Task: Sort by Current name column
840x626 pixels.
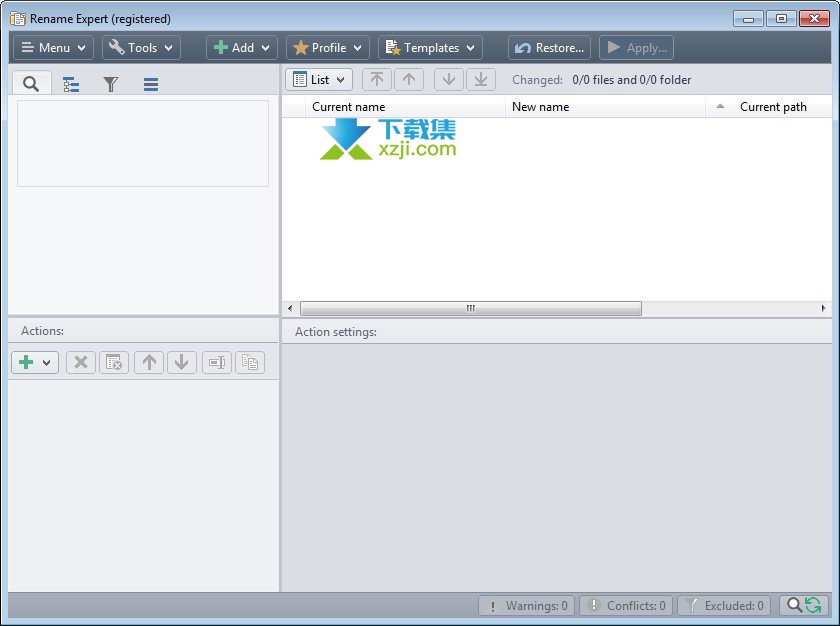Action: click(x=405, y=107)
